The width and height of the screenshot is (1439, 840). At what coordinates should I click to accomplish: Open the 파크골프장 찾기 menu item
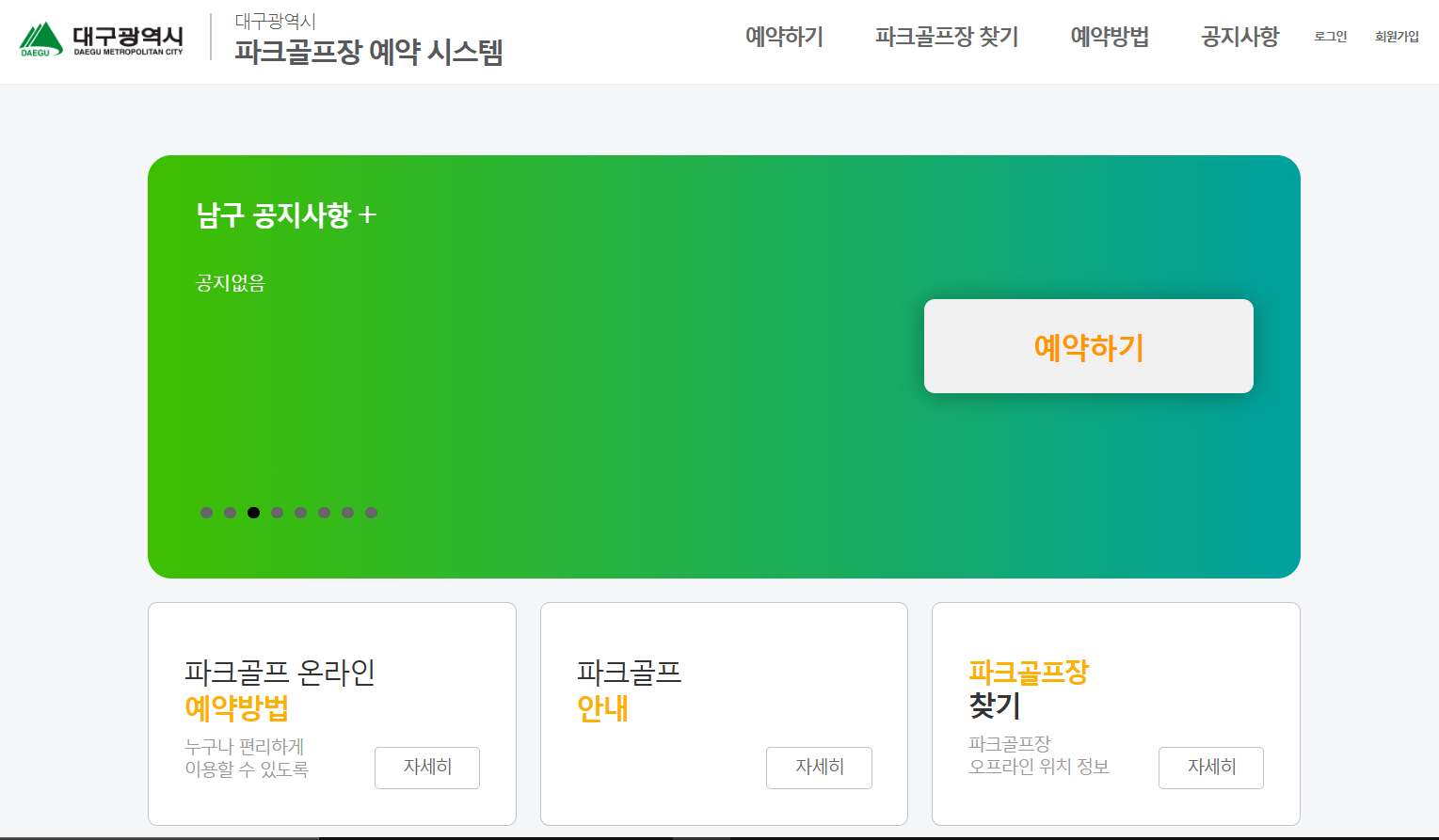[945, 38]
